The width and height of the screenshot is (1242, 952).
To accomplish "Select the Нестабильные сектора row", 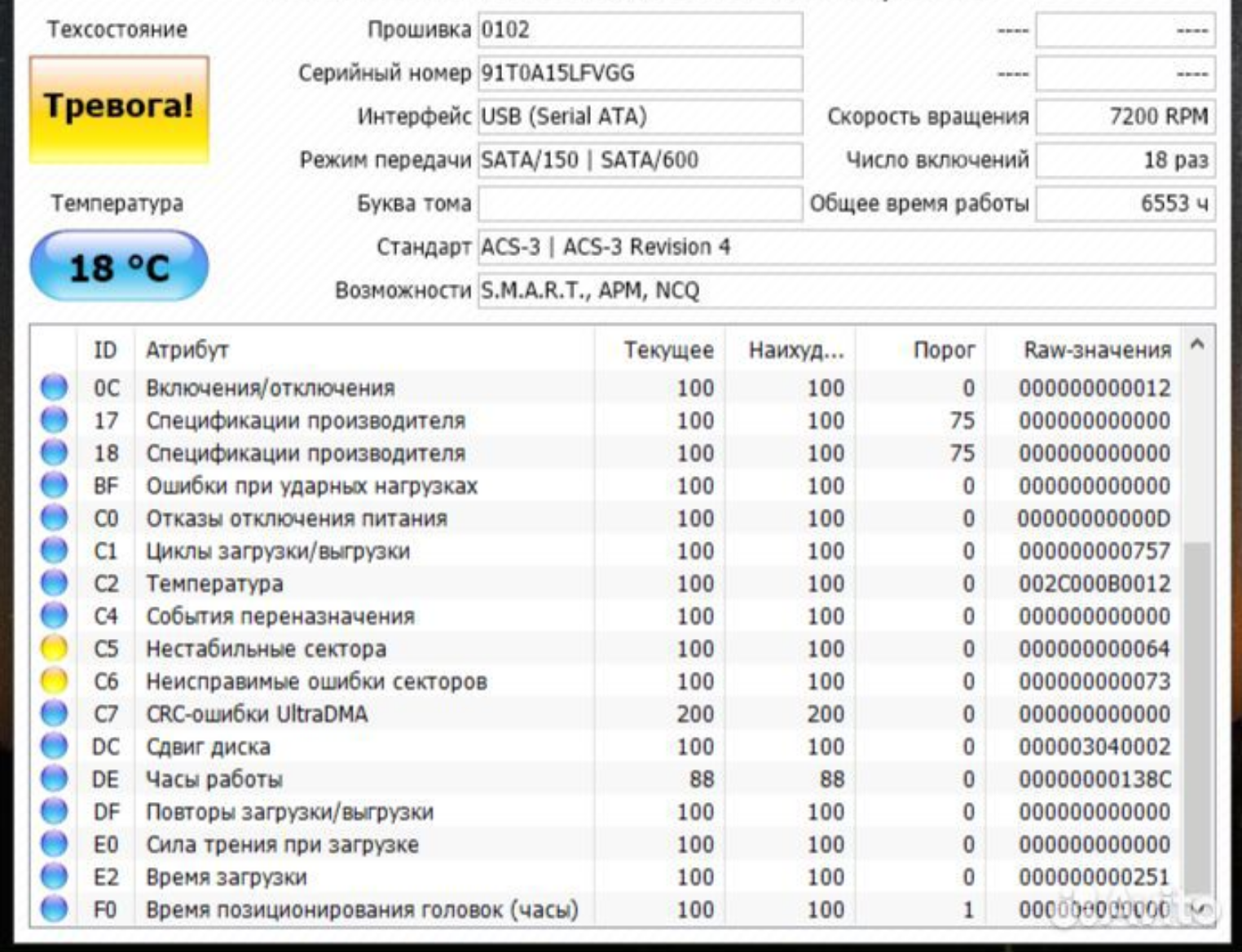I will coord(607,649).
